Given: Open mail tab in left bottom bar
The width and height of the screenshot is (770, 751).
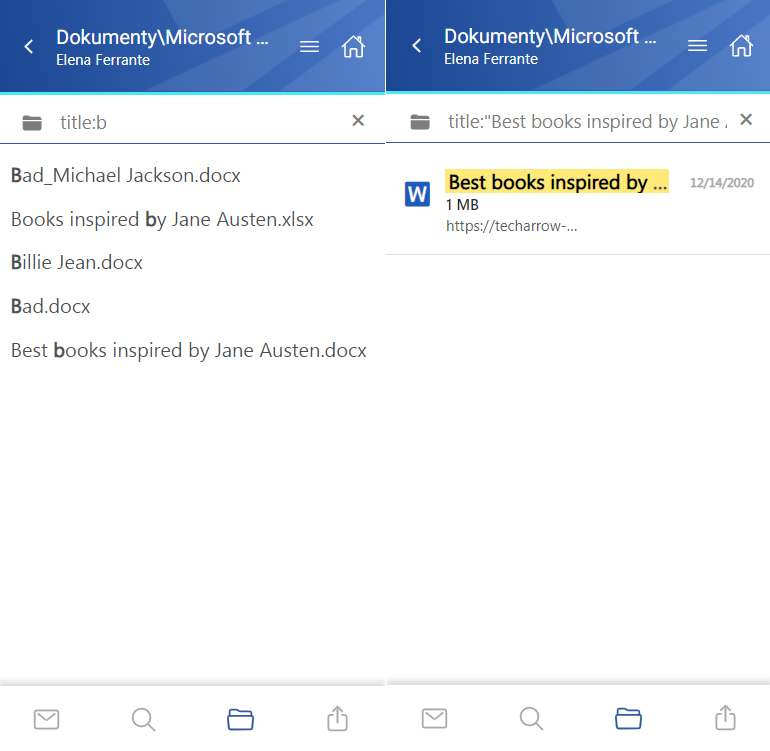Looking at the screenshot, I should click(47, 719).
